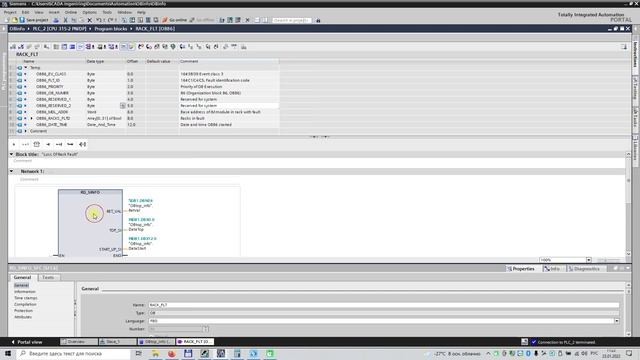Click the Name field showing RACK_FLT
The width and height of the screenshot is (640, 360).
(384, 305)
